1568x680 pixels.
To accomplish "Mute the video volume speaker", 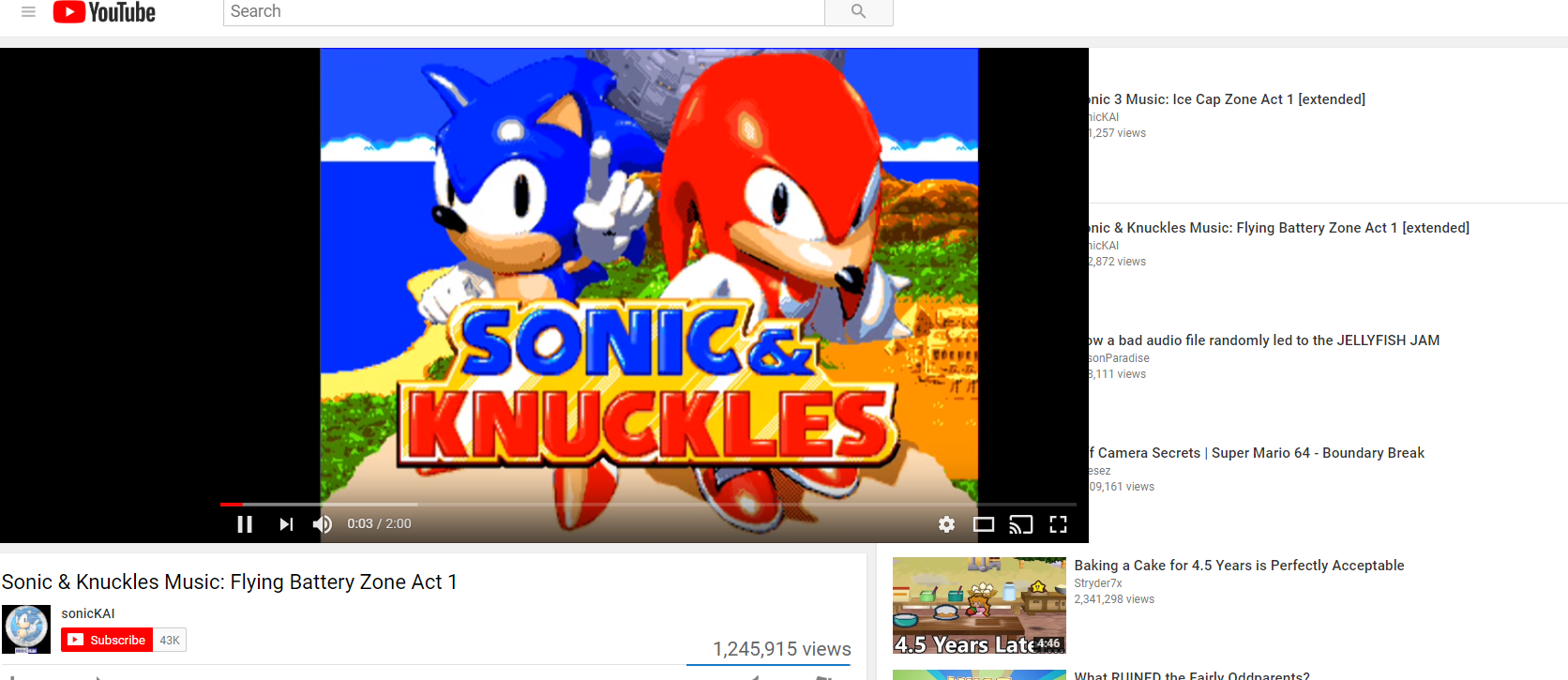I will pos(323,524).
